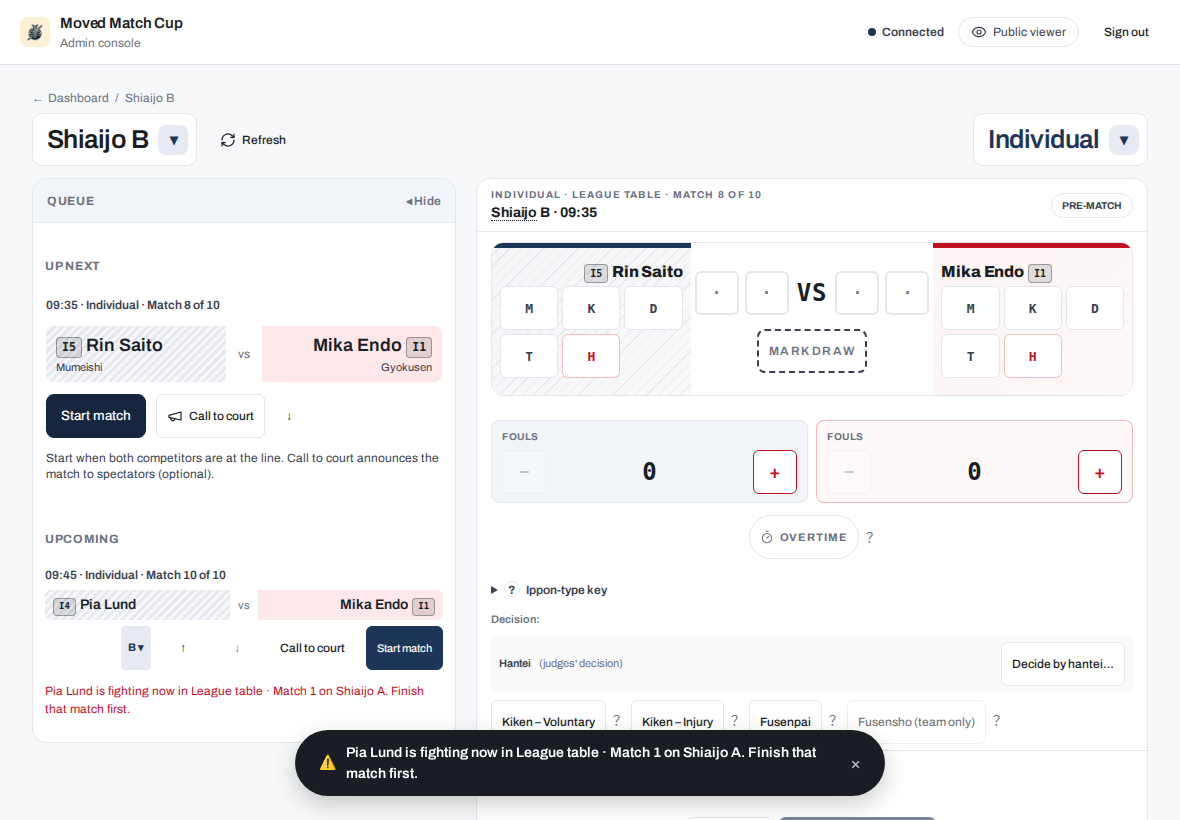
Task: Add a foul for Mika Endo
Action: 1099,472
